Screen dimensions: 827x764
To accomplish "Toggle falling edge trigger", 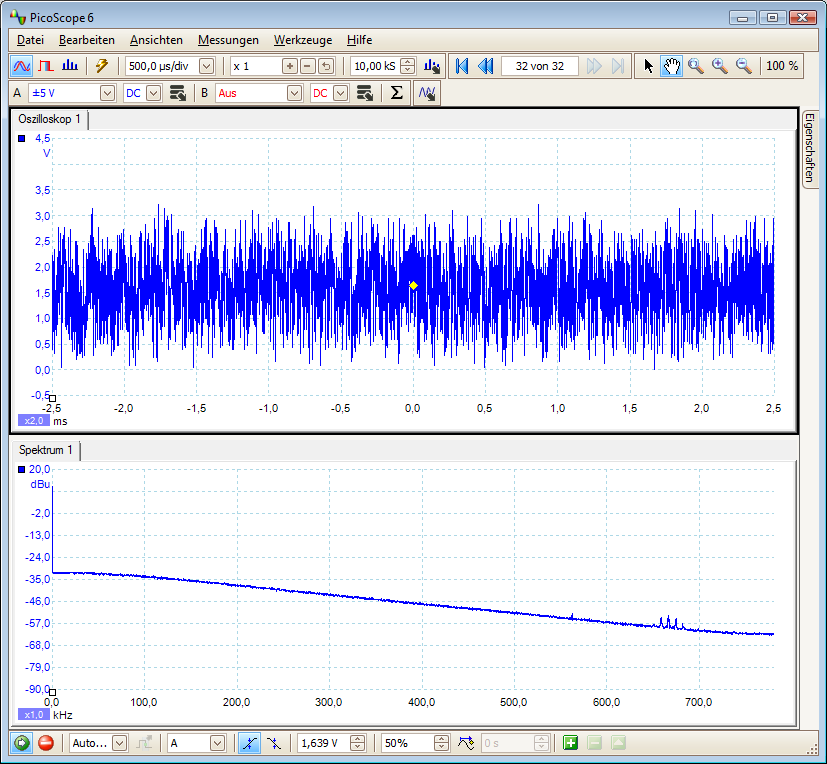I will (x=273, y=743).
